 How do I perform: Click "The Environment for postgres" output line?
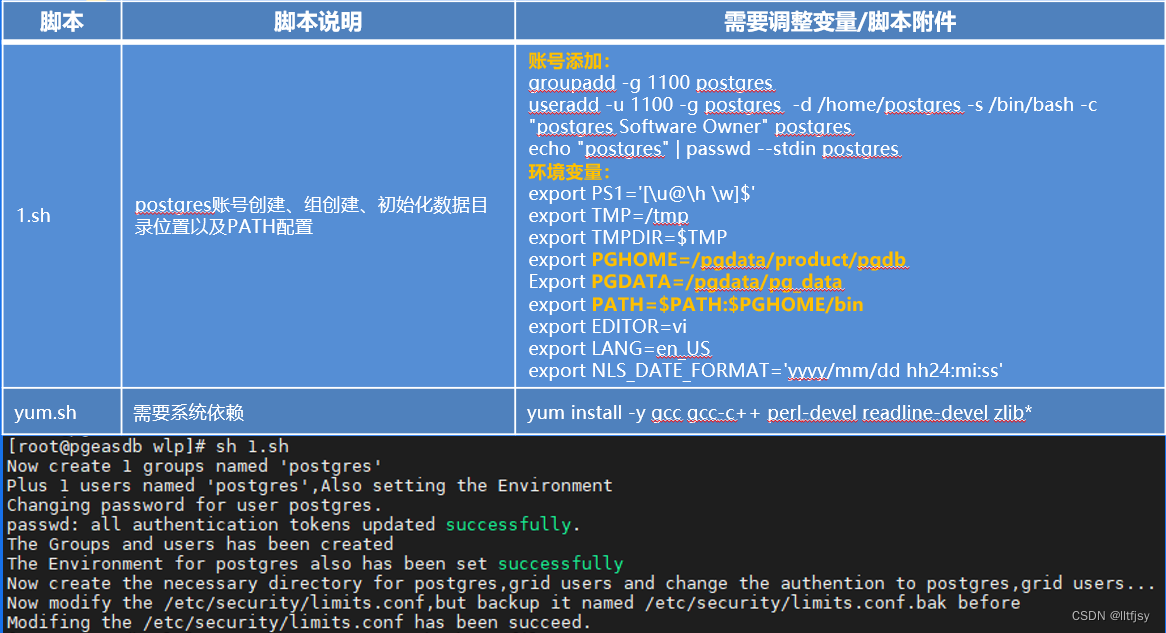point(315,563)
